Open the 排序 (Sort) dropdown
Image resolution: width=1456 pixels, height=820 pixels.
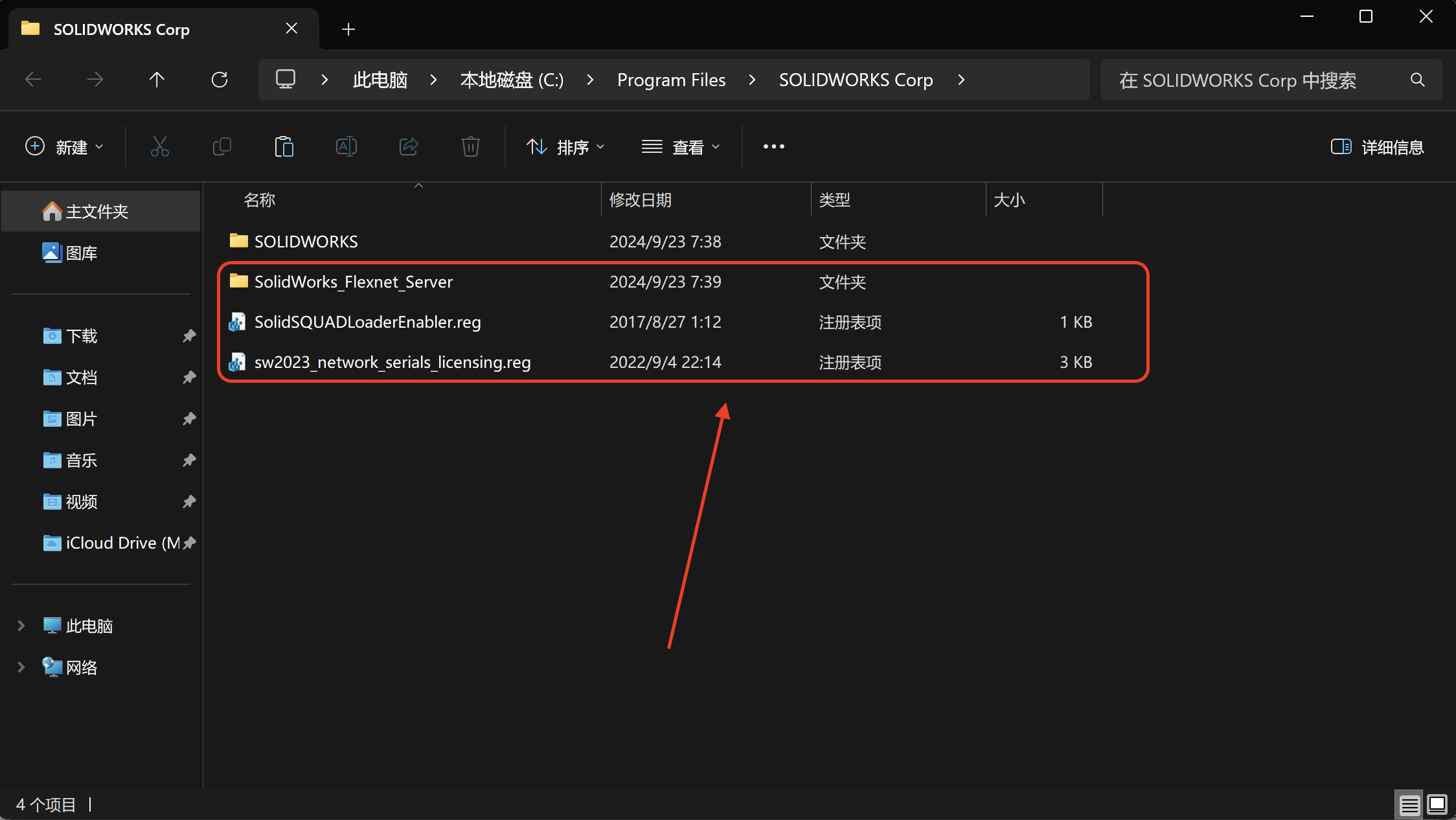pyautogui.click(x=565, y=147)
